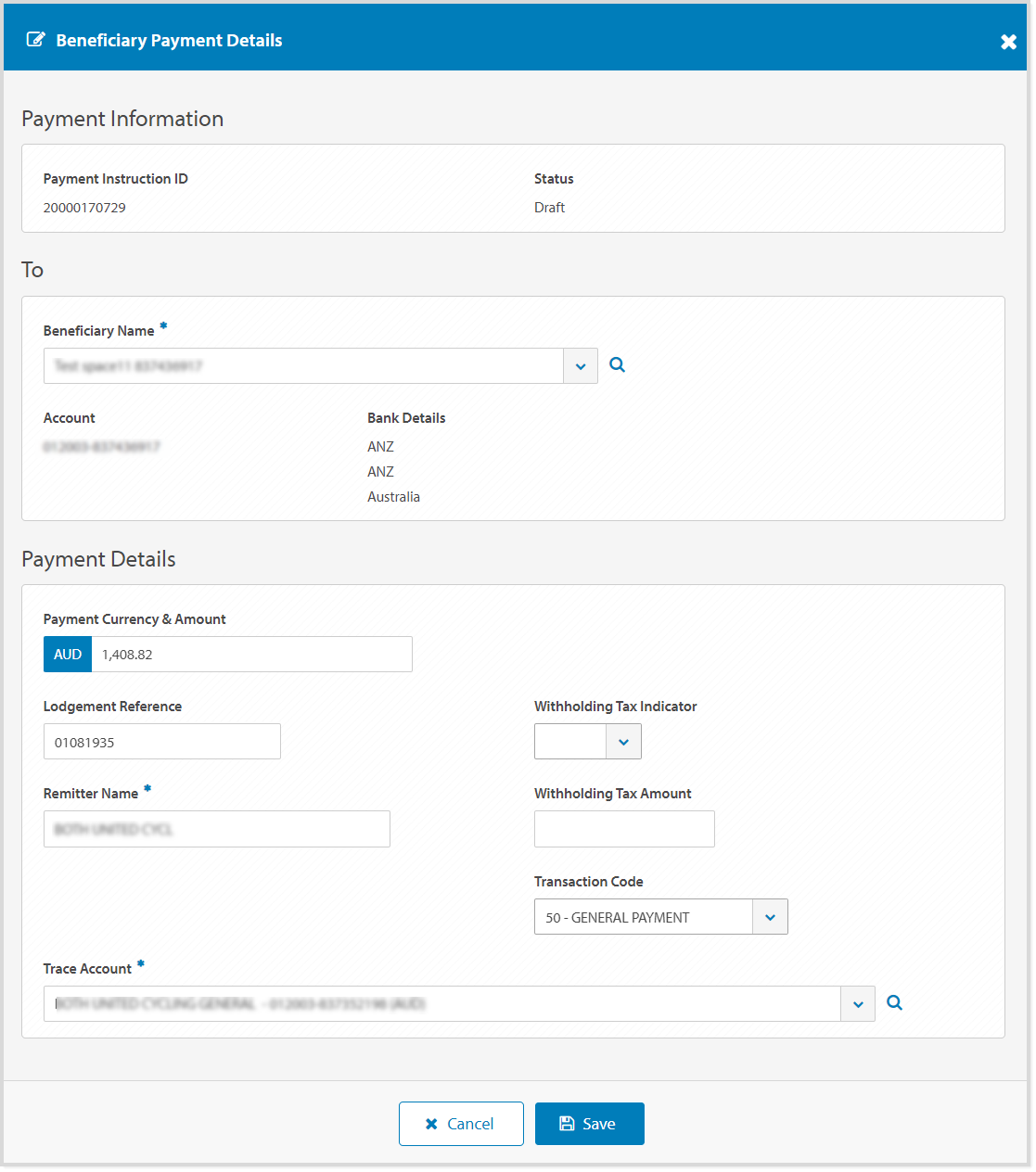
Task: Select the Withholding Tax Amount box
Action: click(624, 829)
